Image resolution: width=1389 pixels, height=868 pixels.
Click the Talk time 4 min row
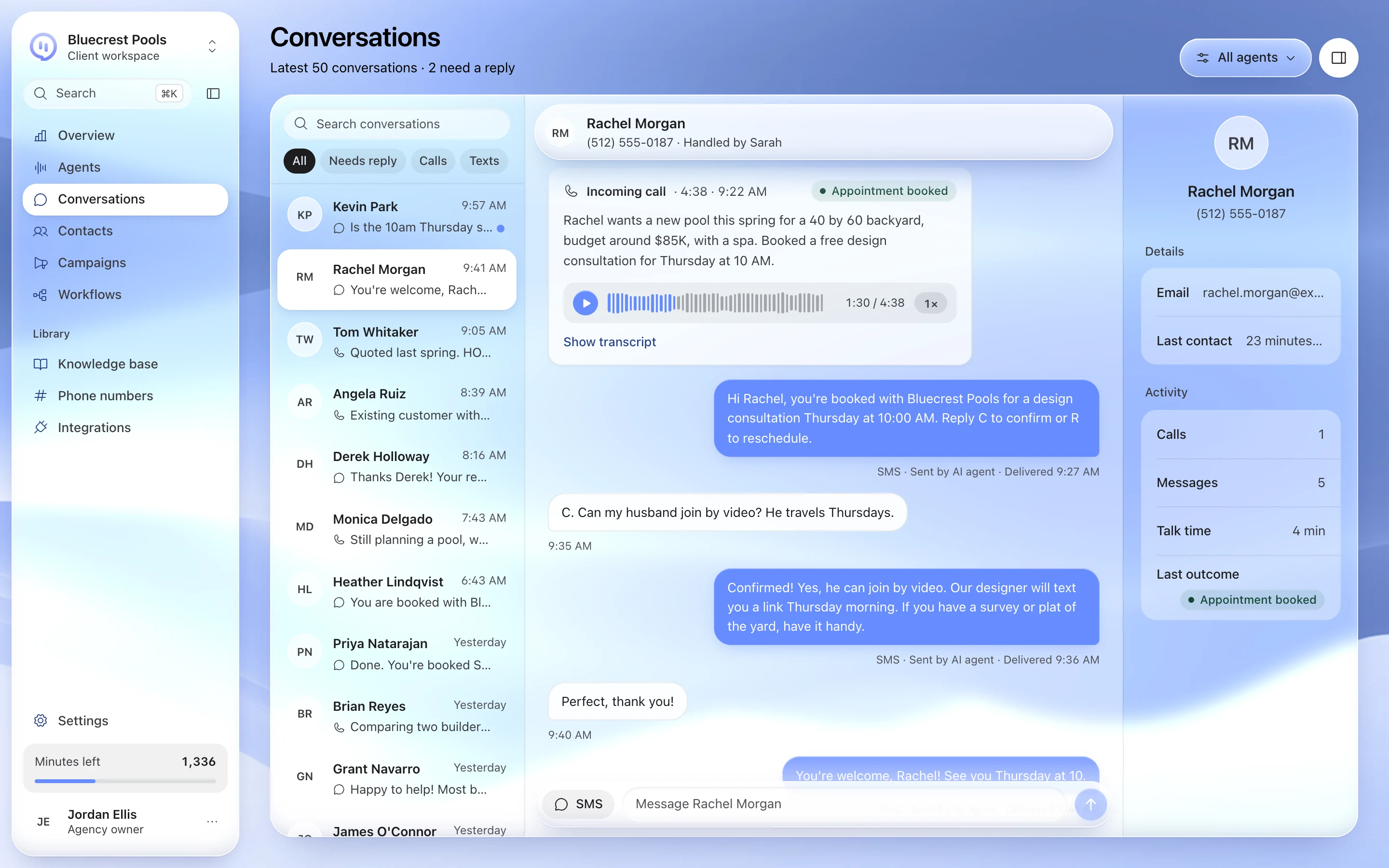1240,531
